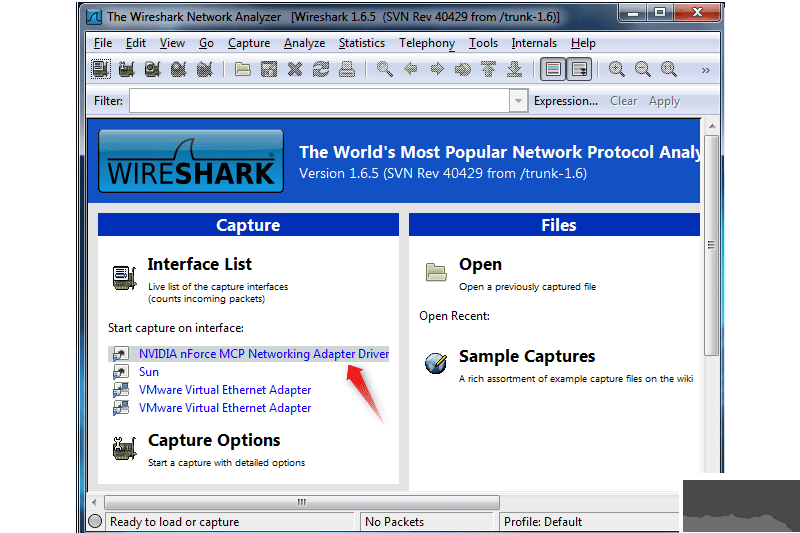
Task: Click Open to load a captured file
Action: 480,264
